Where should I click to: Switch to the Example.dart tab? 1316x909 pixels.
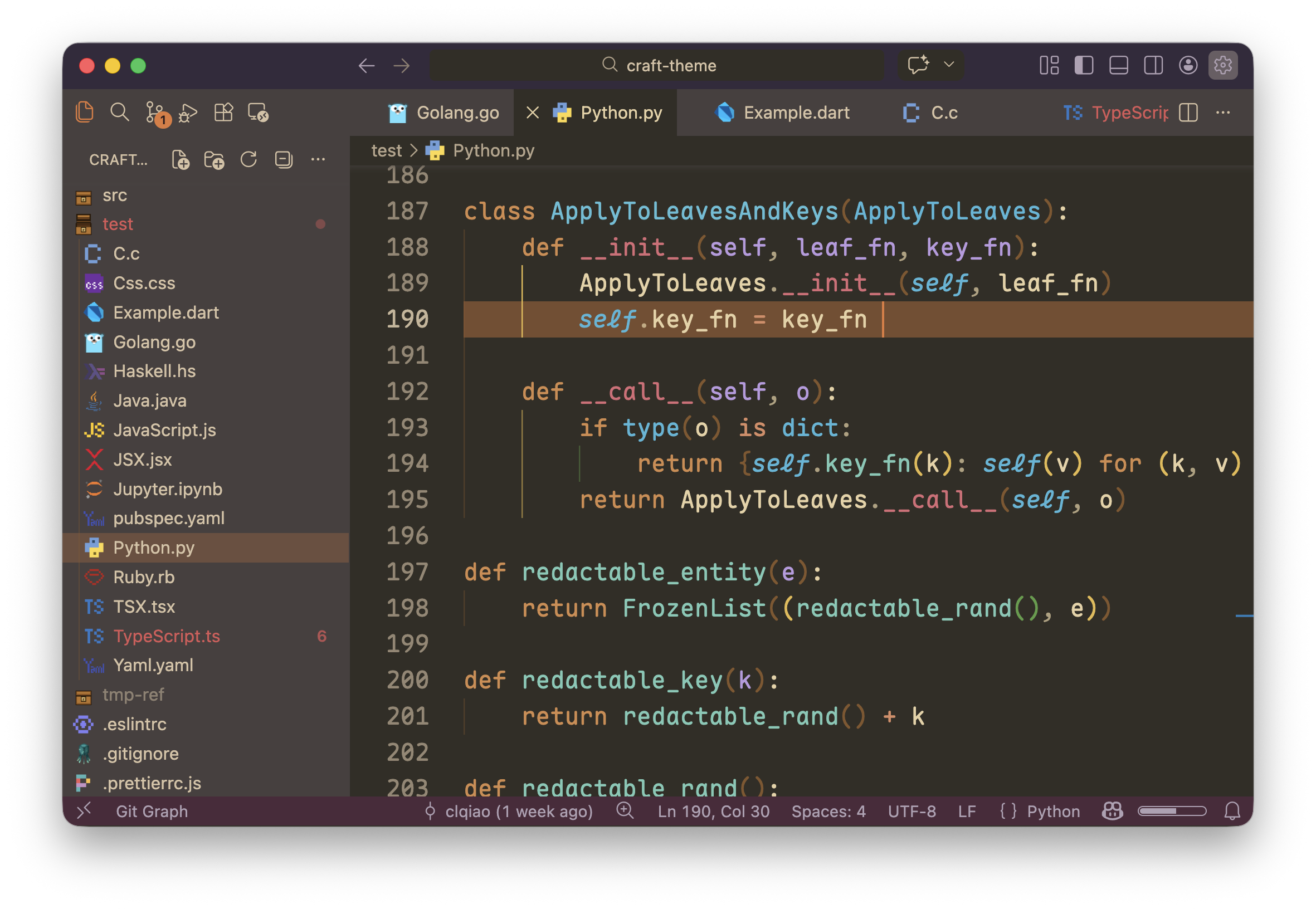coord(796,113)
